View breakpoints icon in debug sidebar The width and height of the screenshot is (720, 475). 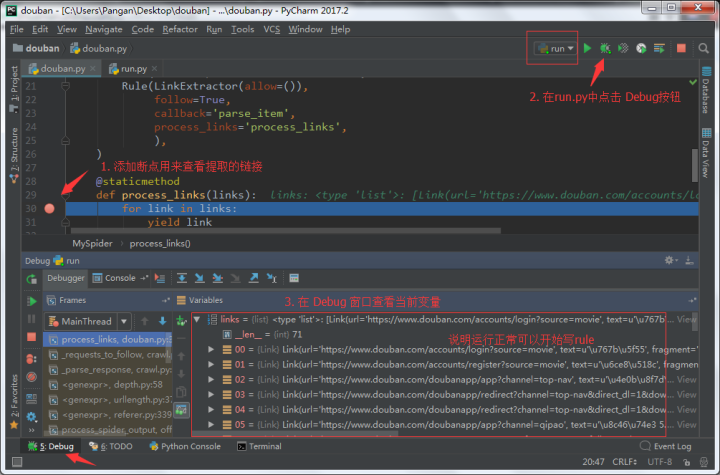click(32, 359)
